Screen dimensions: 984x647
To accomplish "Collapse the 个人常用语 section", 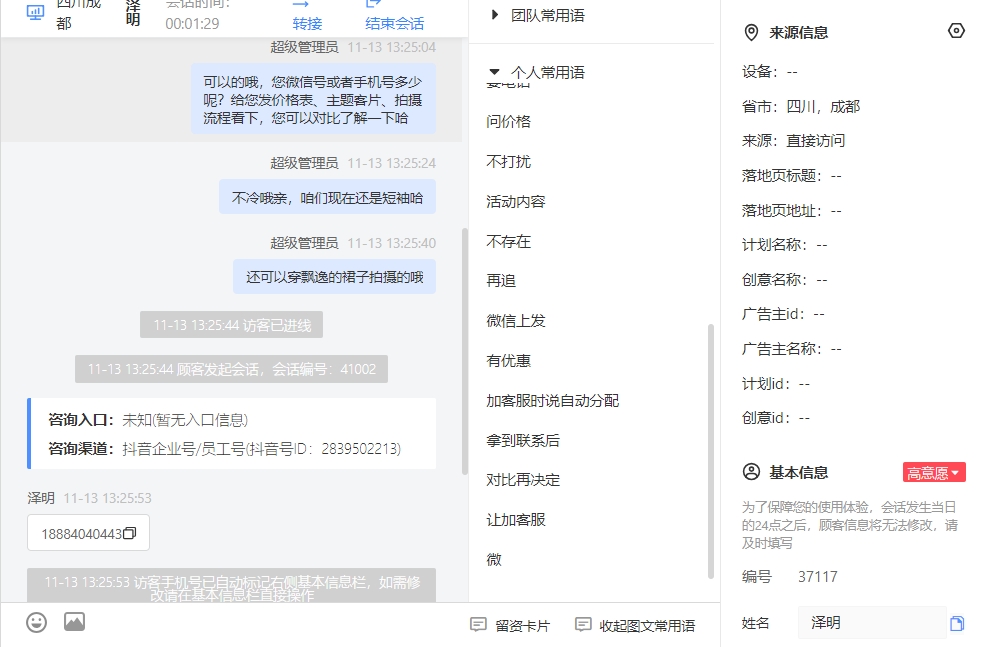I will tap(495, 72).
